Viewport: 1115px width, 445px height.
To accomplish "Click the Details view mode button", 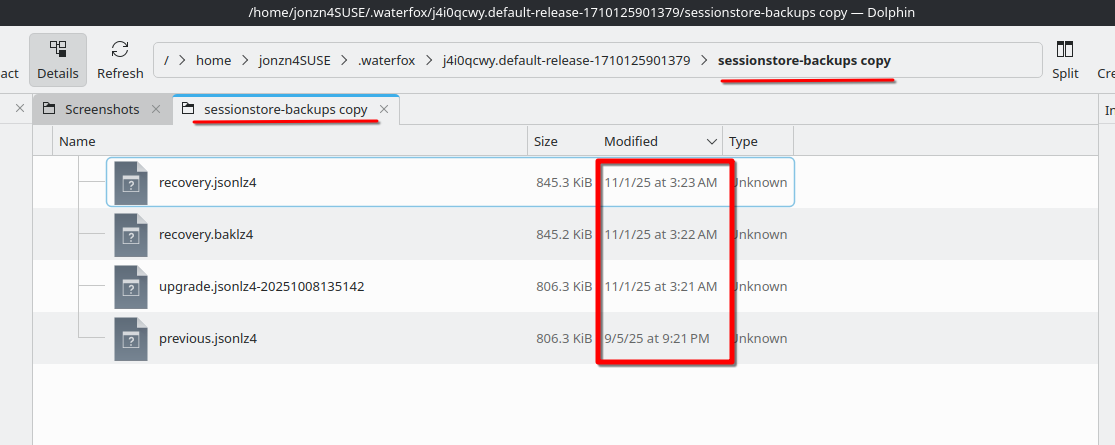I will click(x=58, y=60).
